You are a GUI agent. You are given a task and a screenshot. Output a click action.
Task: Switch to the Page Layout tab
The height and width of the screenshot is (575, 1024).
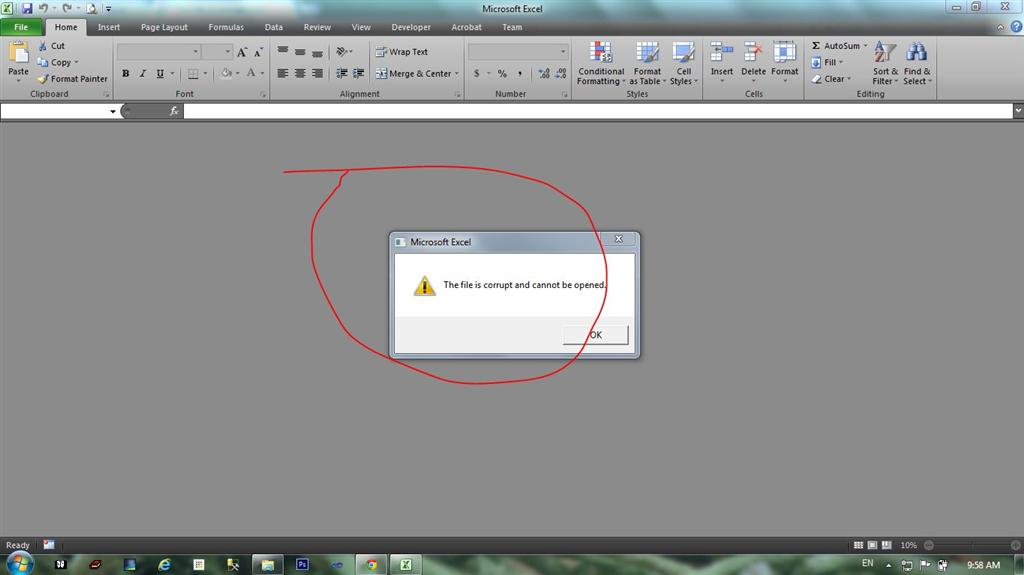[164, 27]
